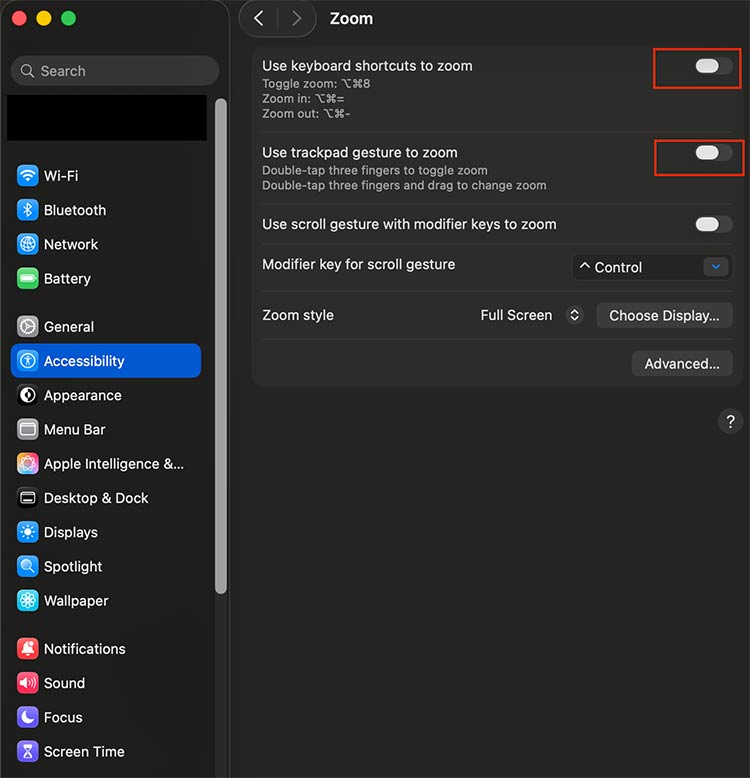The width and height of the screenshot is (750, 778).
Task: Open Bluetooth settings icon
Action: [28, 210]
